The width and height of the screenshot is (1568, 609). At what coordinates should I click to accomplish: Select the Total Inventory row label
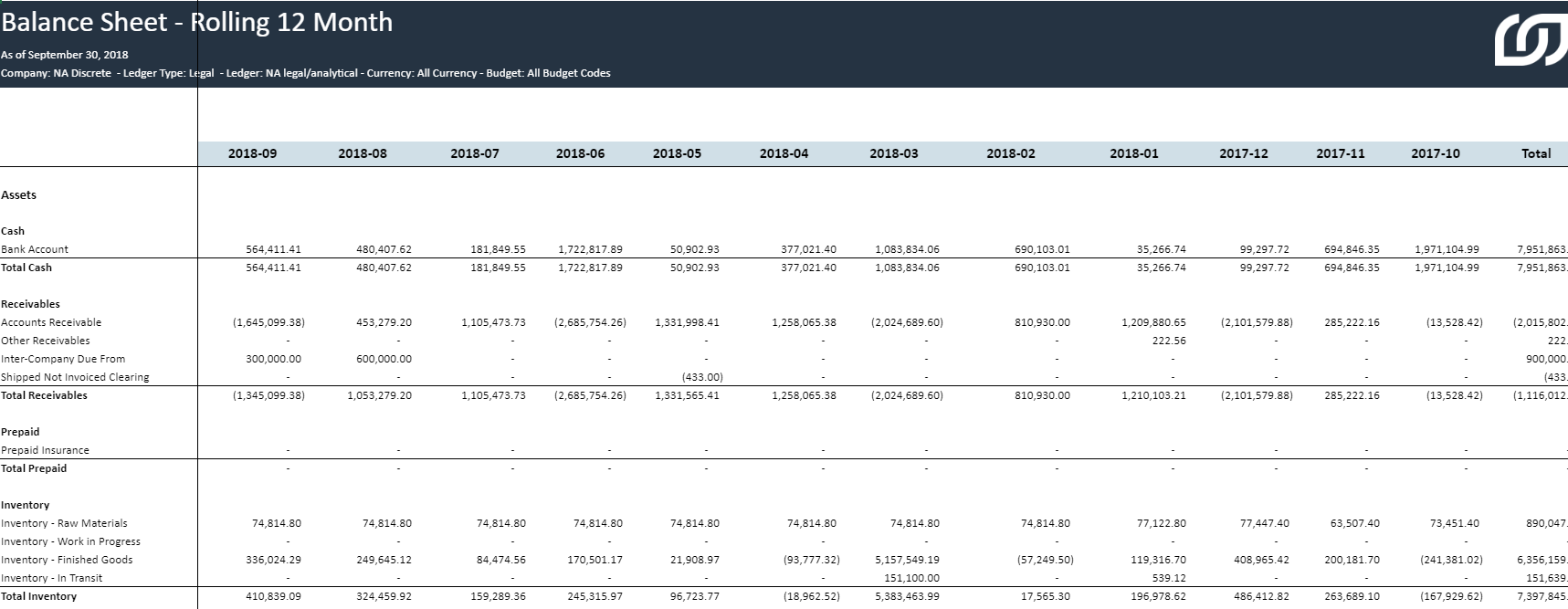point(38,596)
